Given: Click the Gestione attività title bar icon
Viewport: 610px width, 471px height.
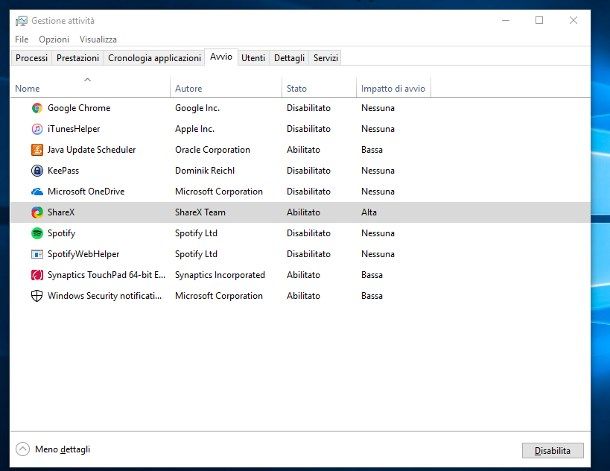Looking at the screenshot, I should coord(22,21).
